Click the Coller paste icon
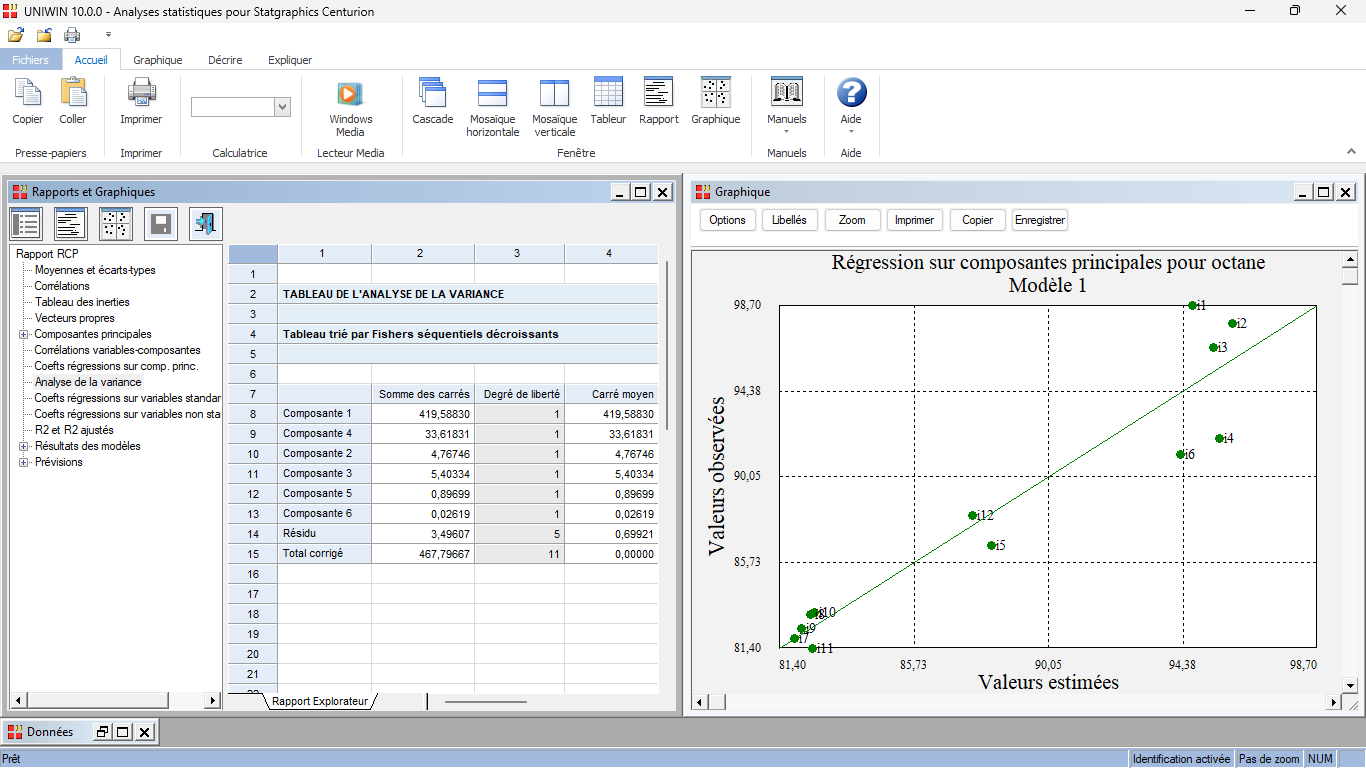 click(x=73, y=93)
